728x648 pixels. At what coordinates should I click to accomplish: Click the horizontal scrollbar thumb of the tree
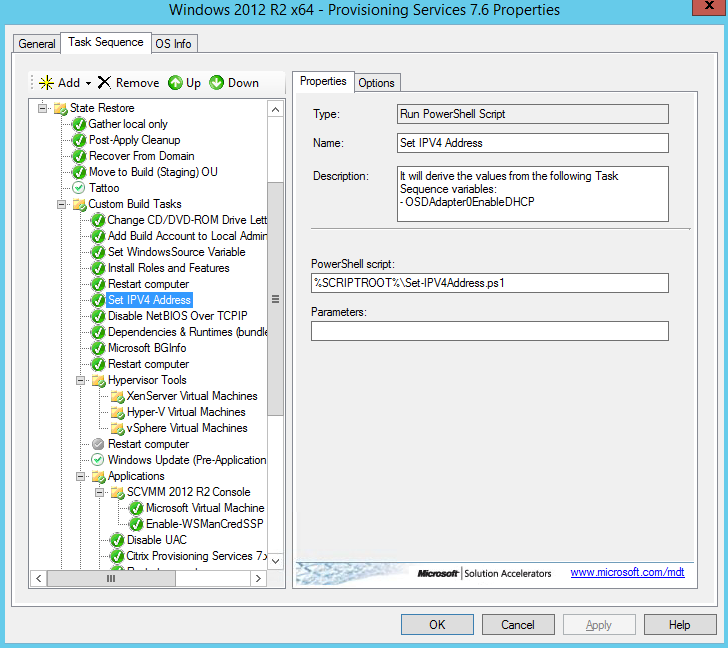[111, 578]
